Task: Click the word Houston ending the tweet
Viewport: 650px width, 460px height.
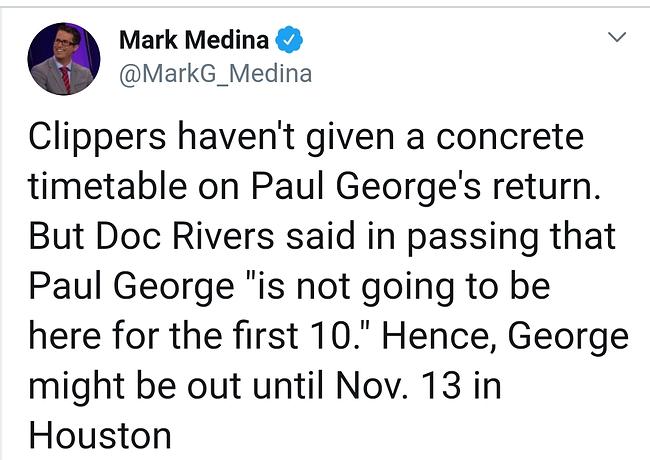Action: click(100, 436)
